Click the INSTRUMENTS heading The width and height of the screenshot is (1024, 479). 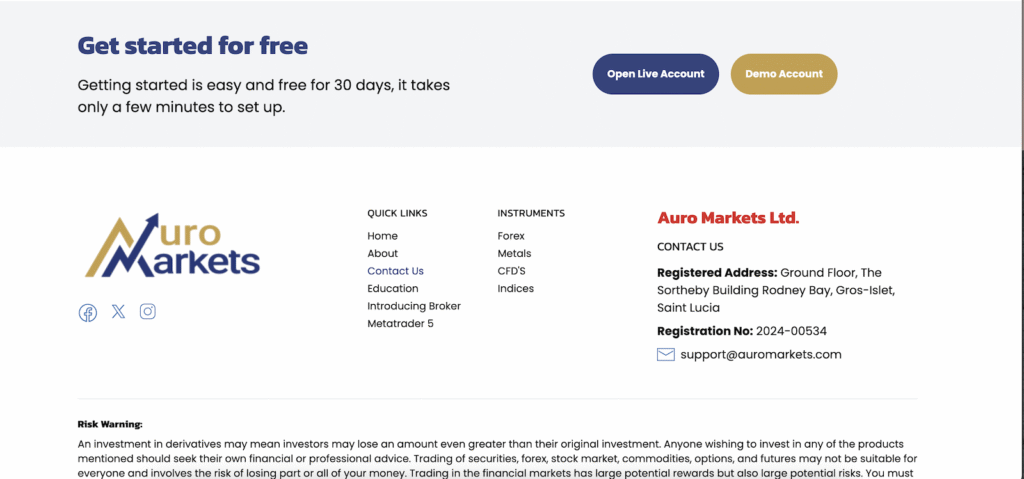[531, 214]
